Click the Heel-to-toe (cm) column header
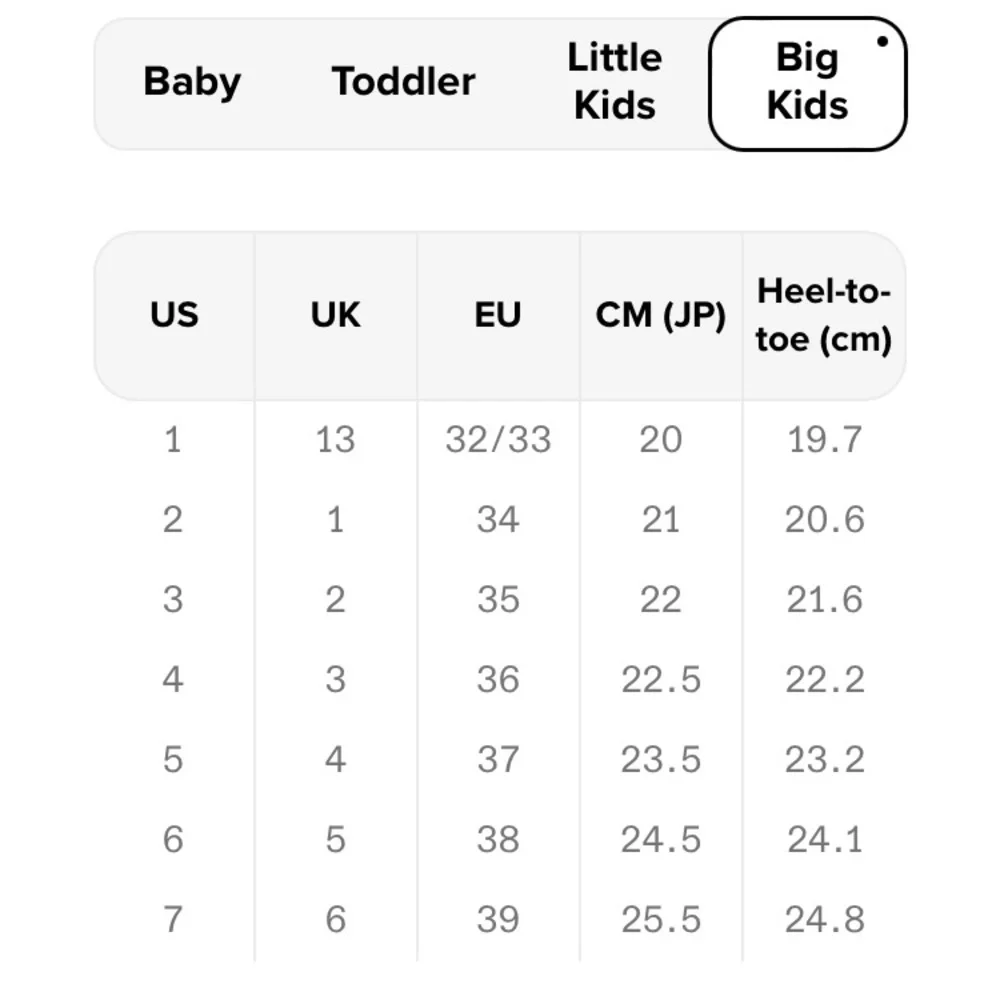 [x=824, y=315]
